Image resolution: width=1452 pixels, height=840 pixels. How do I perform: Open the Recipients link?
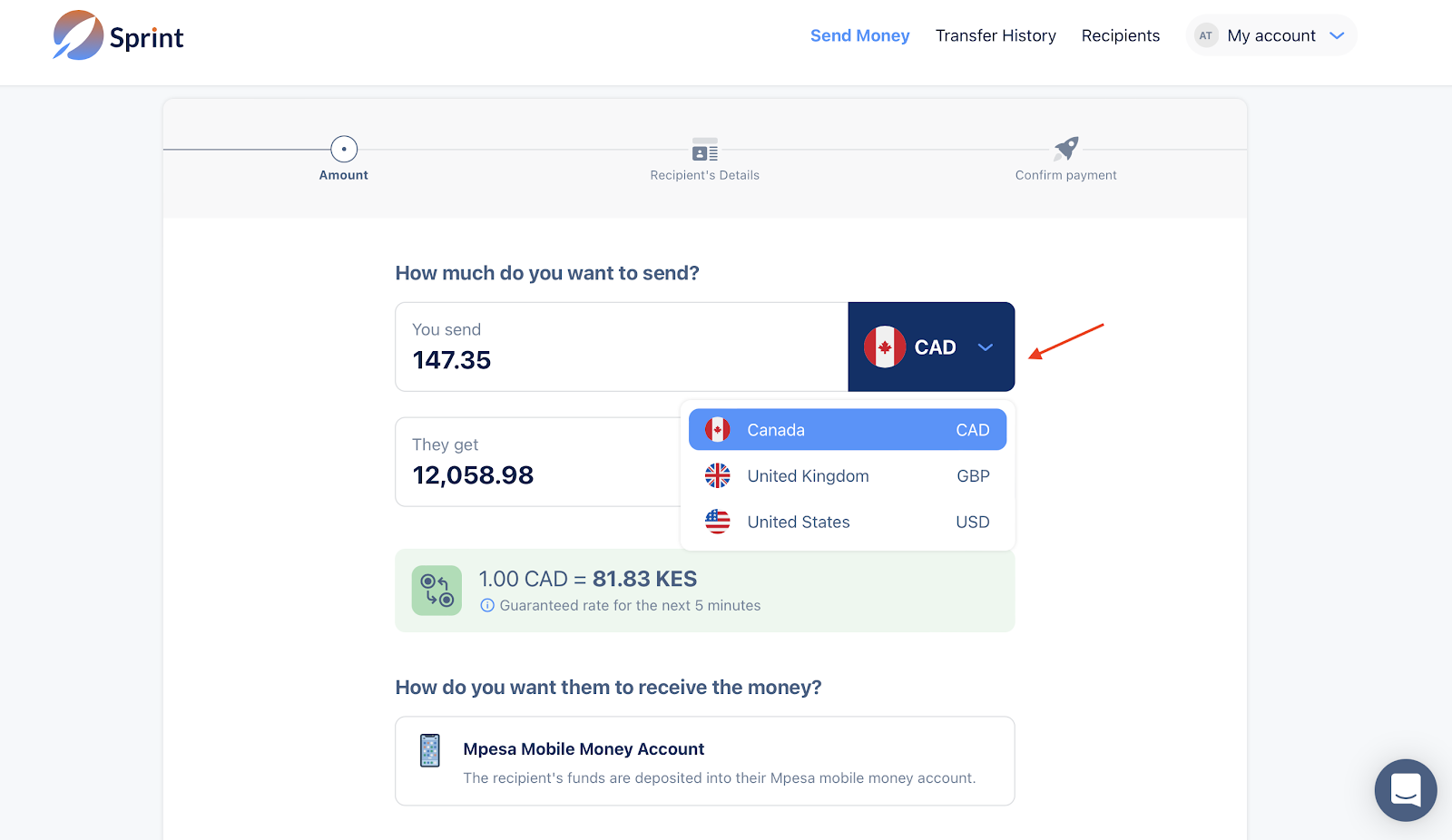click(x=1120, y=36)
